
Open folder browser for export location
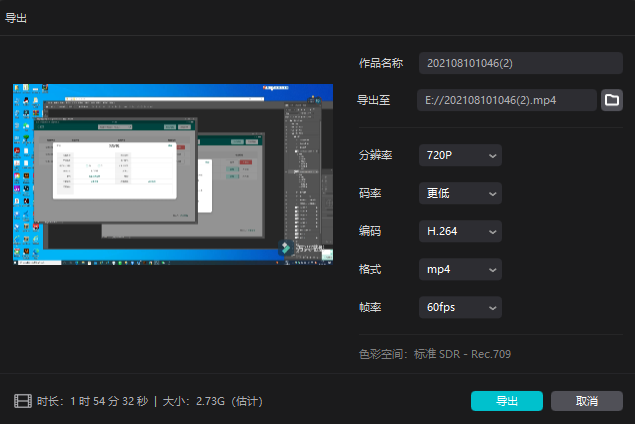pyautogui.click(x=612, y=100)
